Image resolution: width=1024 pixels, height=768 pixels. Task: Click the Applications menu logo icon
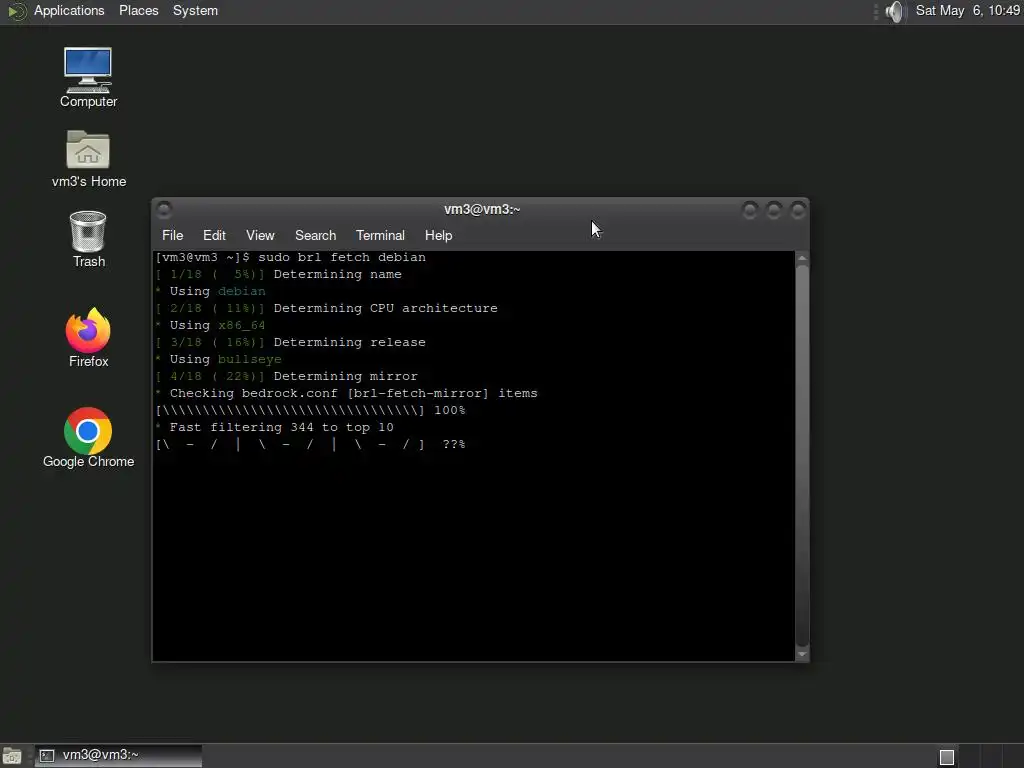[16, 11]
